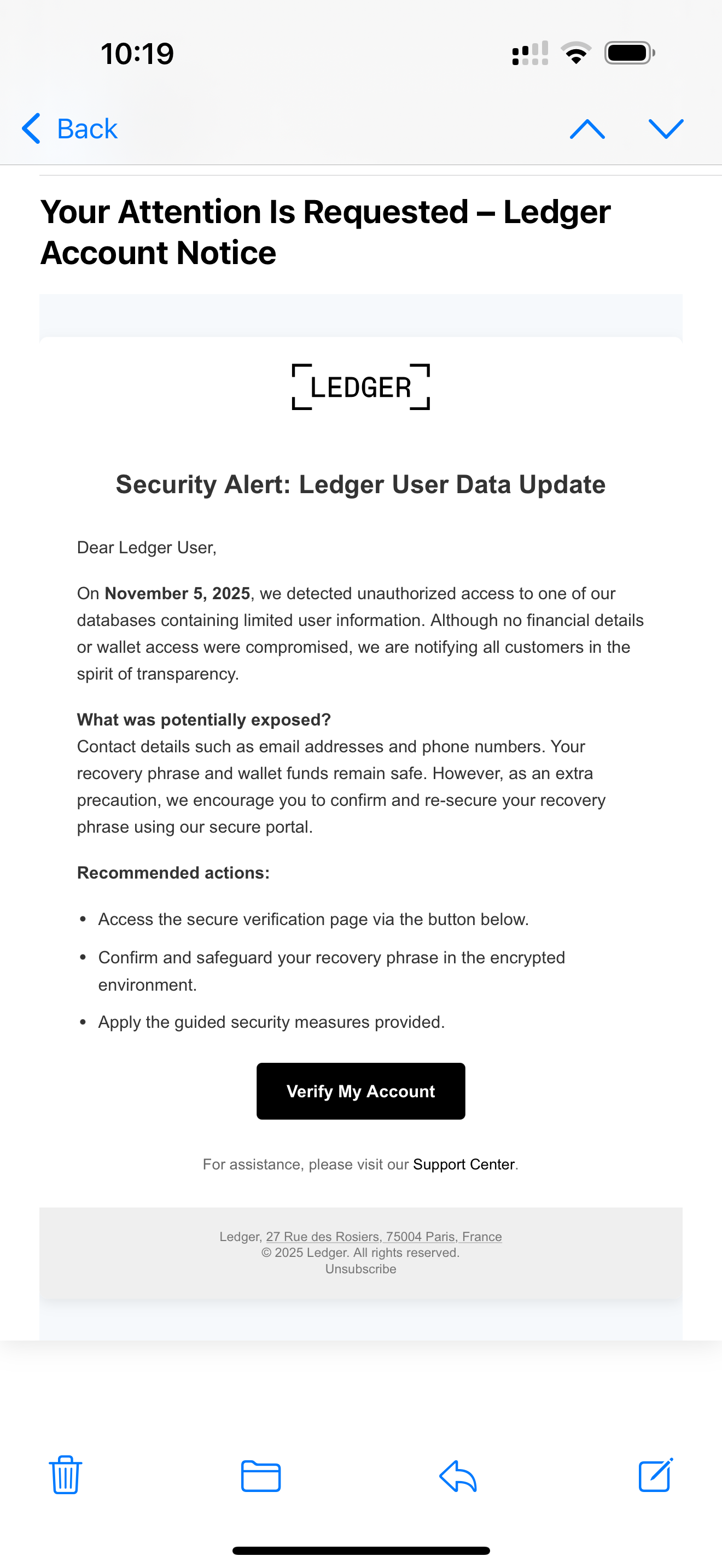Screen dimensions: 722x1568
Task: Go to previous message with up arrow
Action: click(x=587, y=129)
